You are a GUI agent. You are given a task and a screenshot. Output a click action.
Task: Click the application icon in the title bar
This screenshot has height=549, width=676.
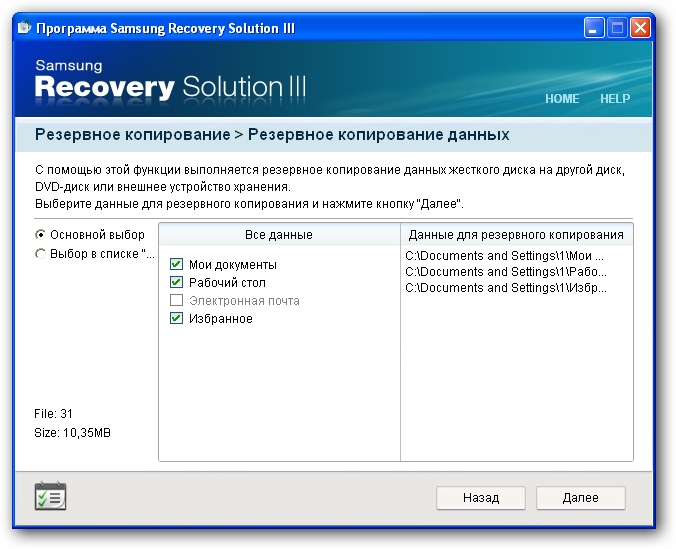pos(25,28)
